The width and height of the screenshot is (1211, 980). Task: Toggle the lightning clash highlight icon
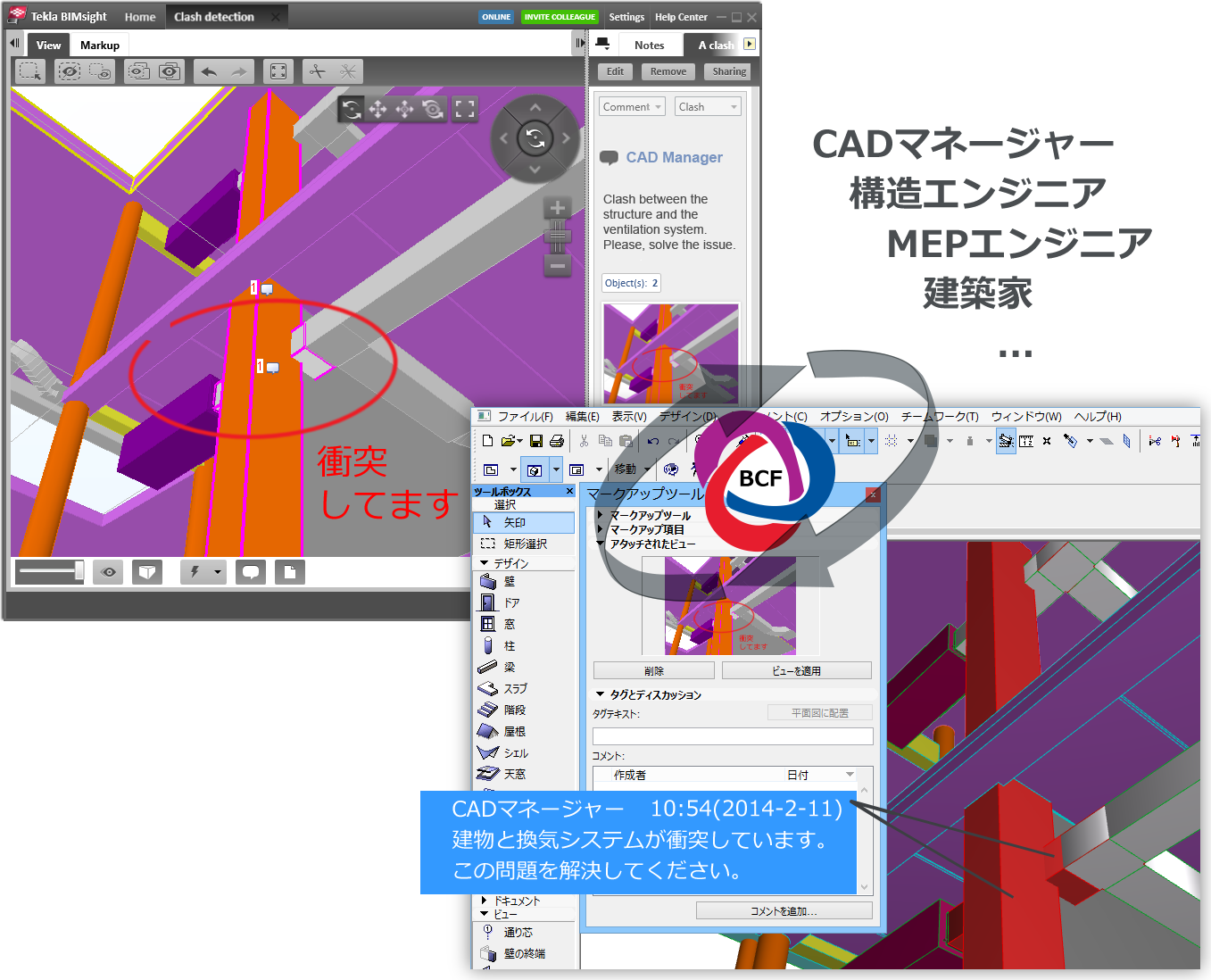tap(197, 572)
